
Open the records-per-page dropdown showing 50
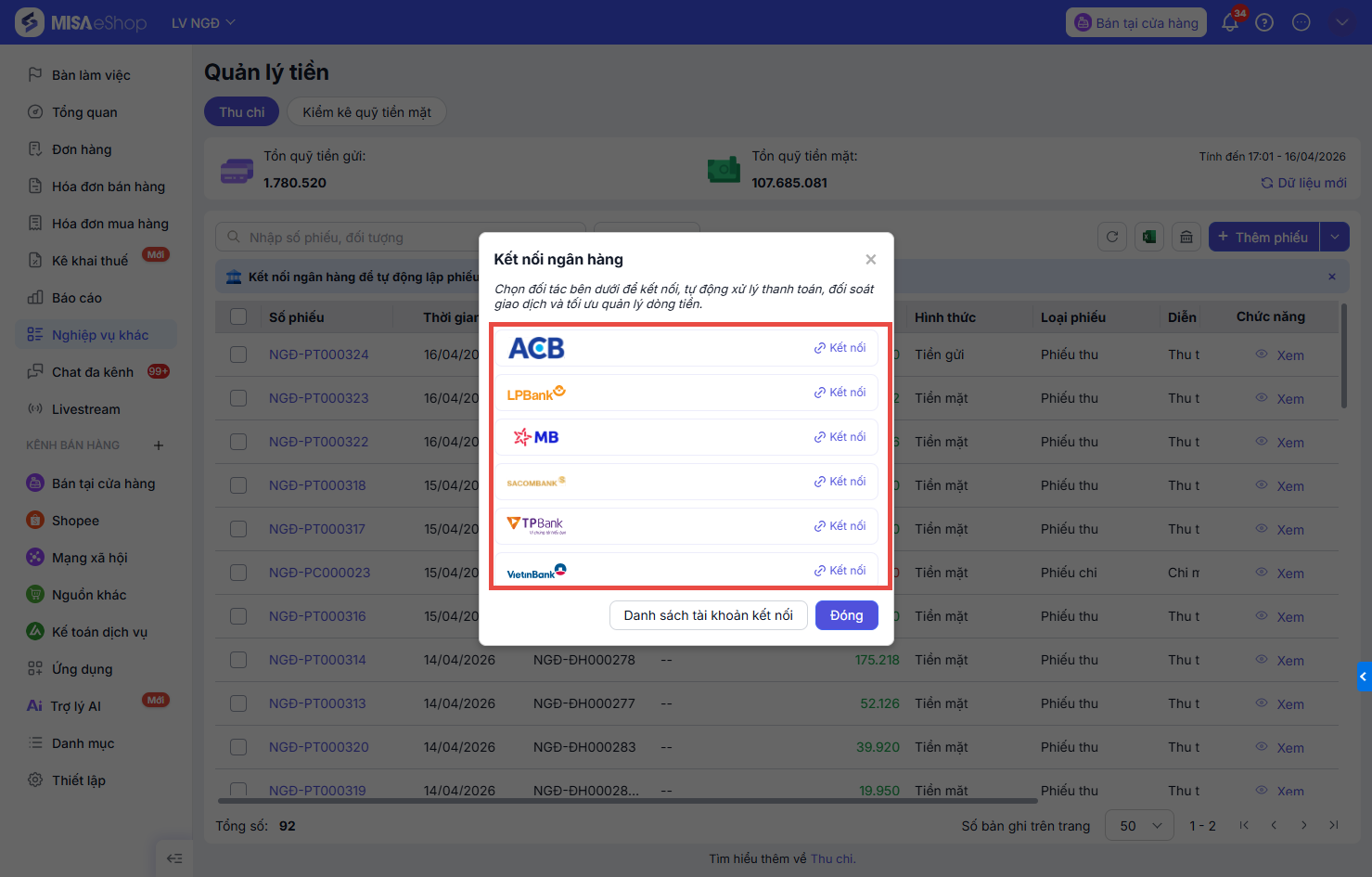click(1140, 825)
